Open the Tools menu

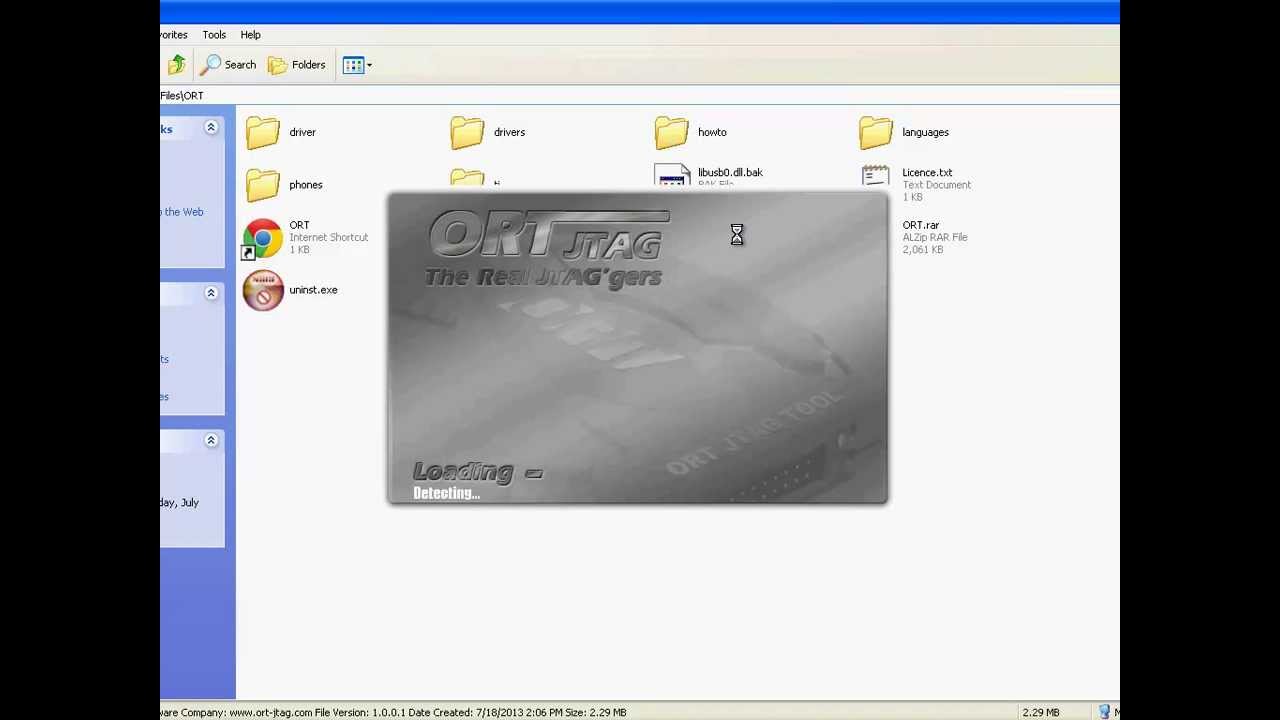(x=214, y=35)
